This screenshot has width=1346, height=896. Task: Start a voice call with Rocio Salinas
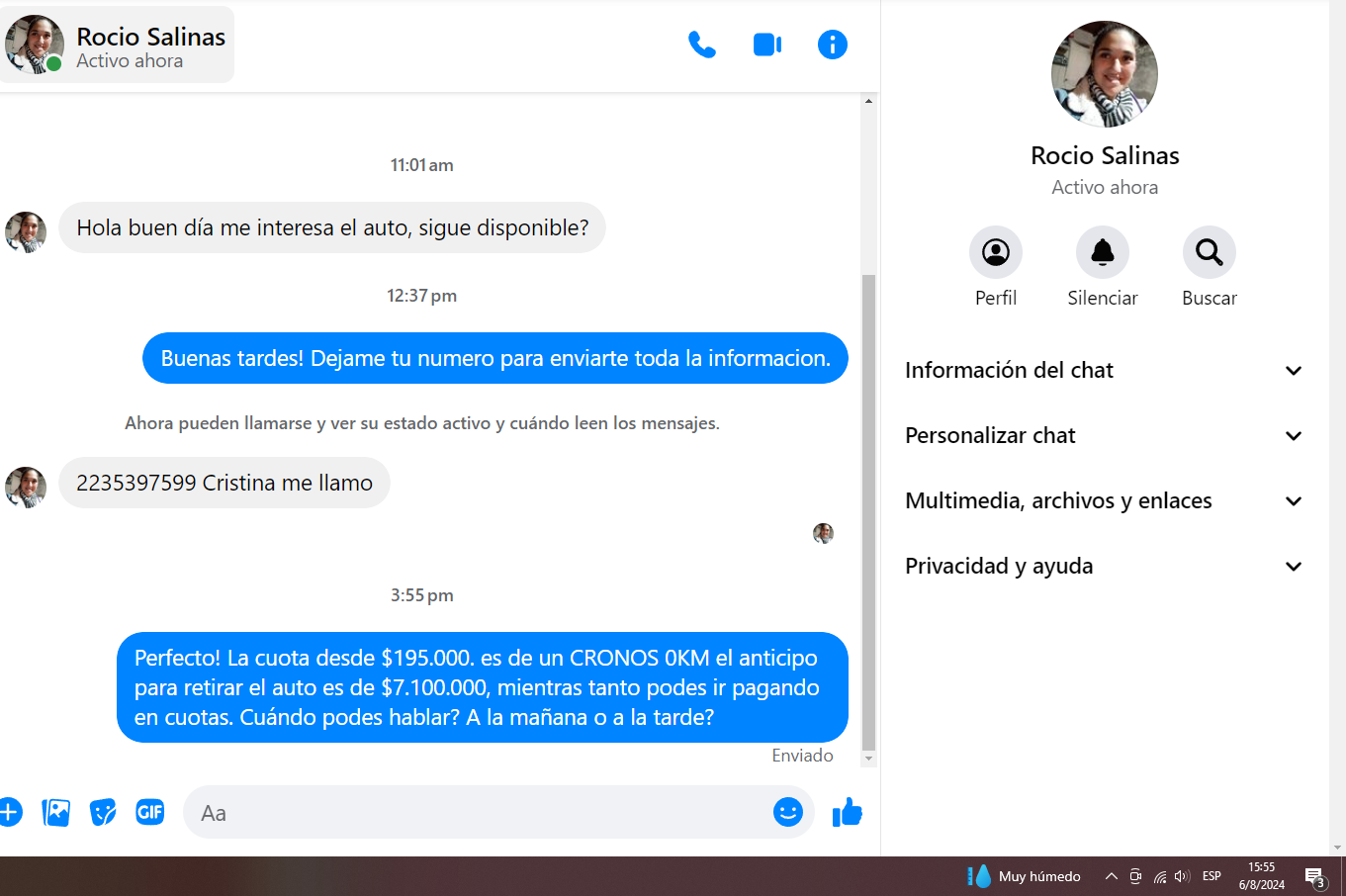[x=701, y=45]
